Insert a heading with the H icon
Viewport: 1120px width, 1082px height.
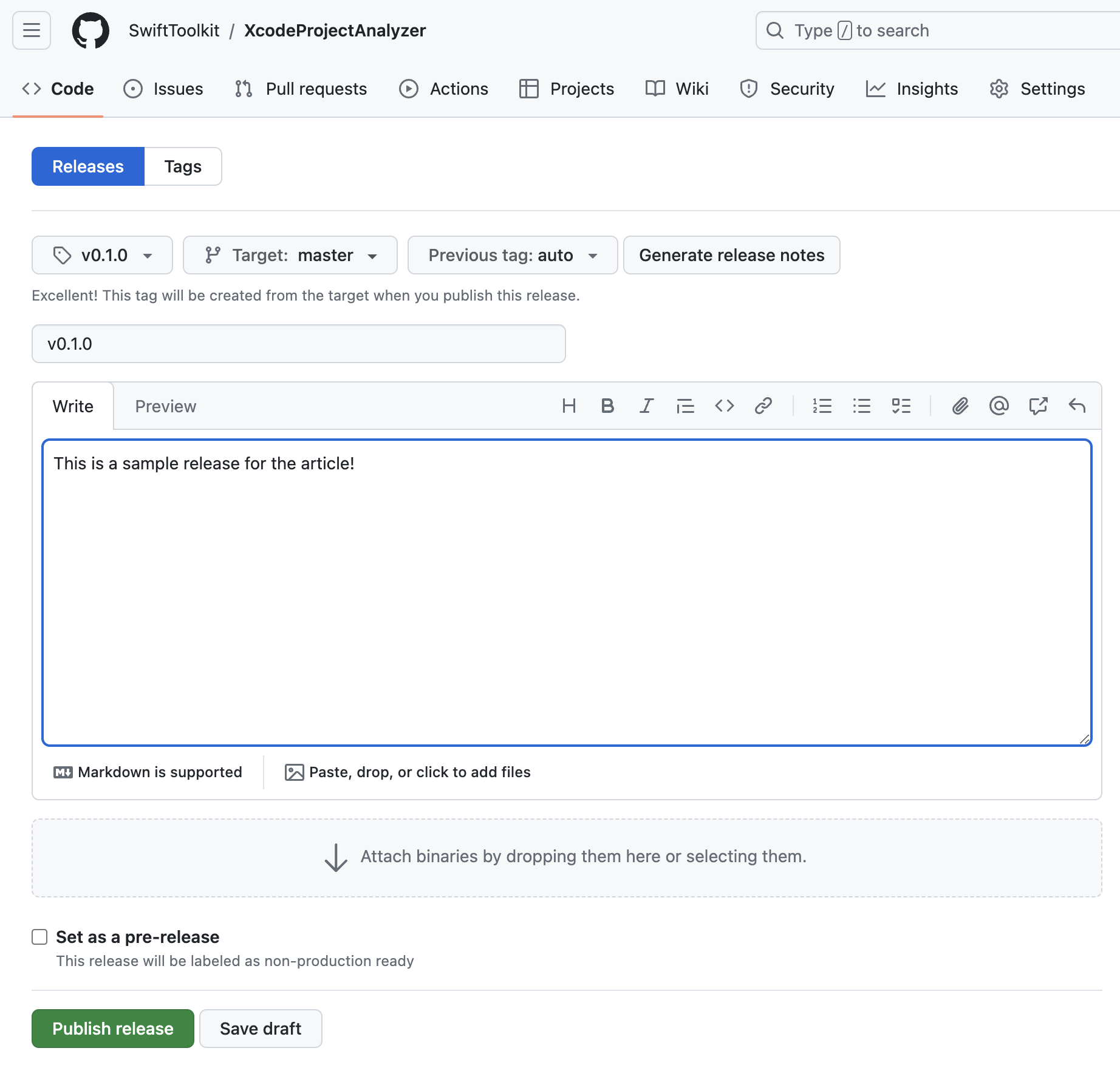coord(569,406)
